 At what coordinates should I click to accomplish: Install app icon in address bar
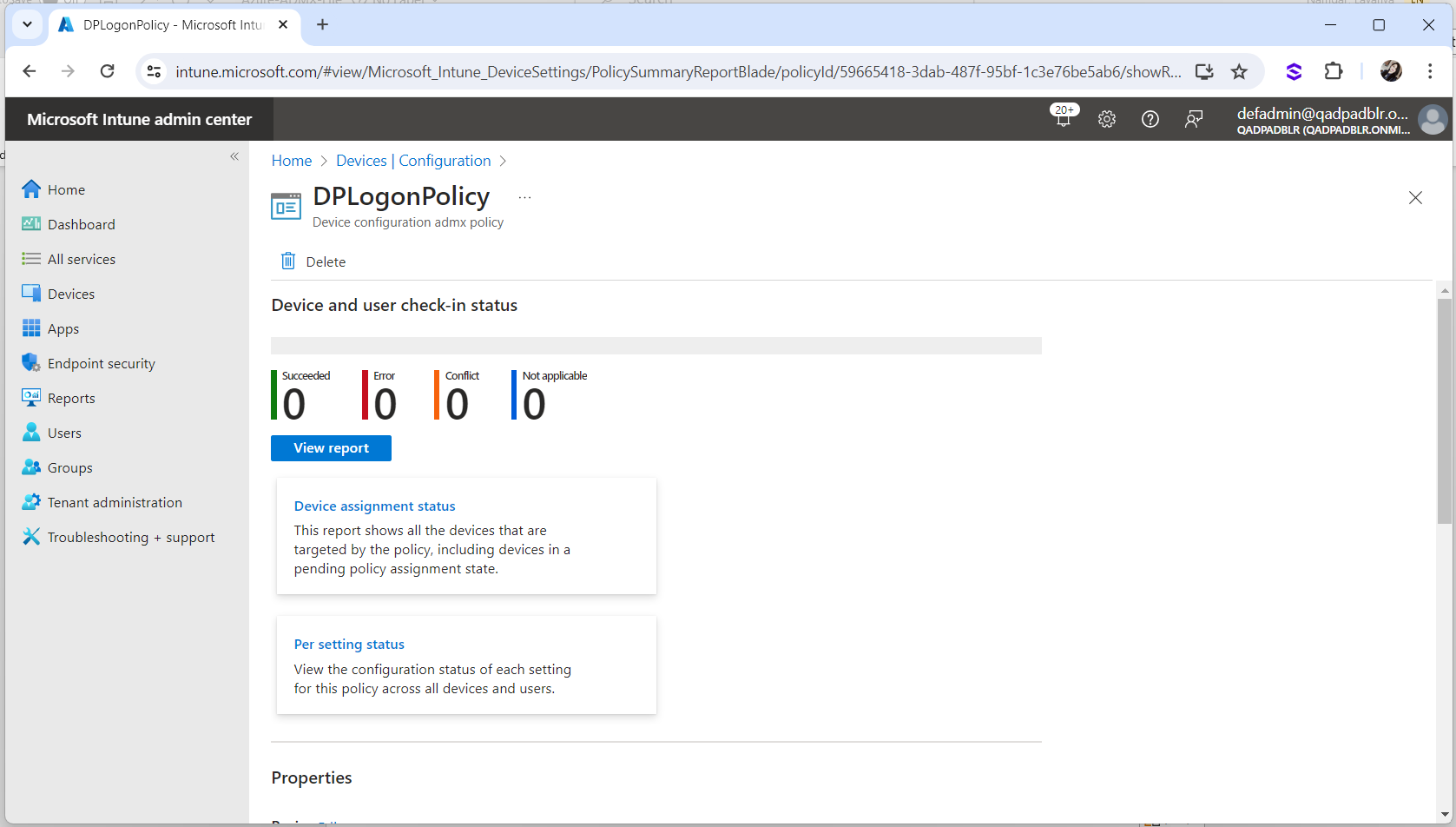pos(1204,71)
